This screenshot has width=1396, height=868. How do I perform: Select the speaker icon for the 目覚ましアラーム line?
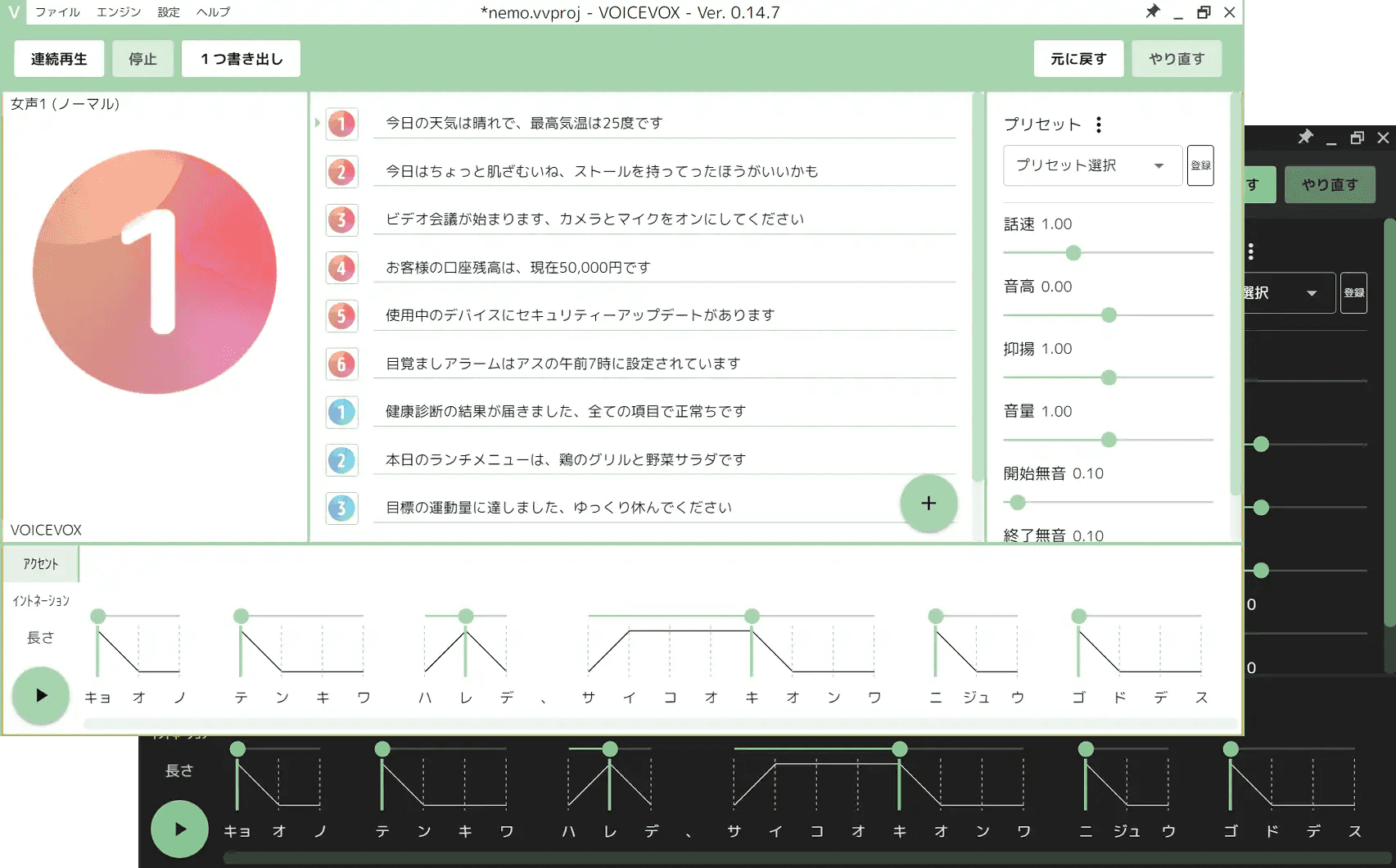(x=341, y=364)
